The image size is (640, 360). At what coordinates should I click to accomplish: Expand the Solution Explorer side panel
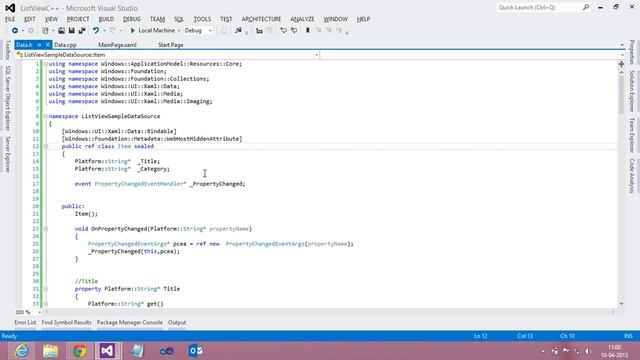coord(632,91)
